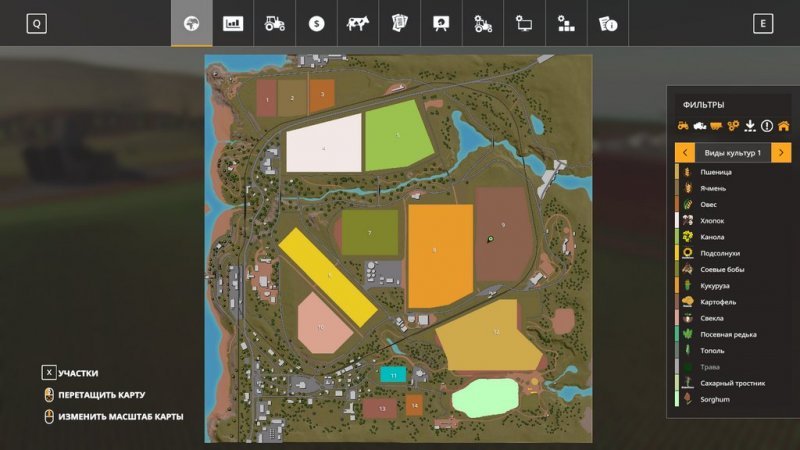Open the display settings monitor tab

coord(524,23)
